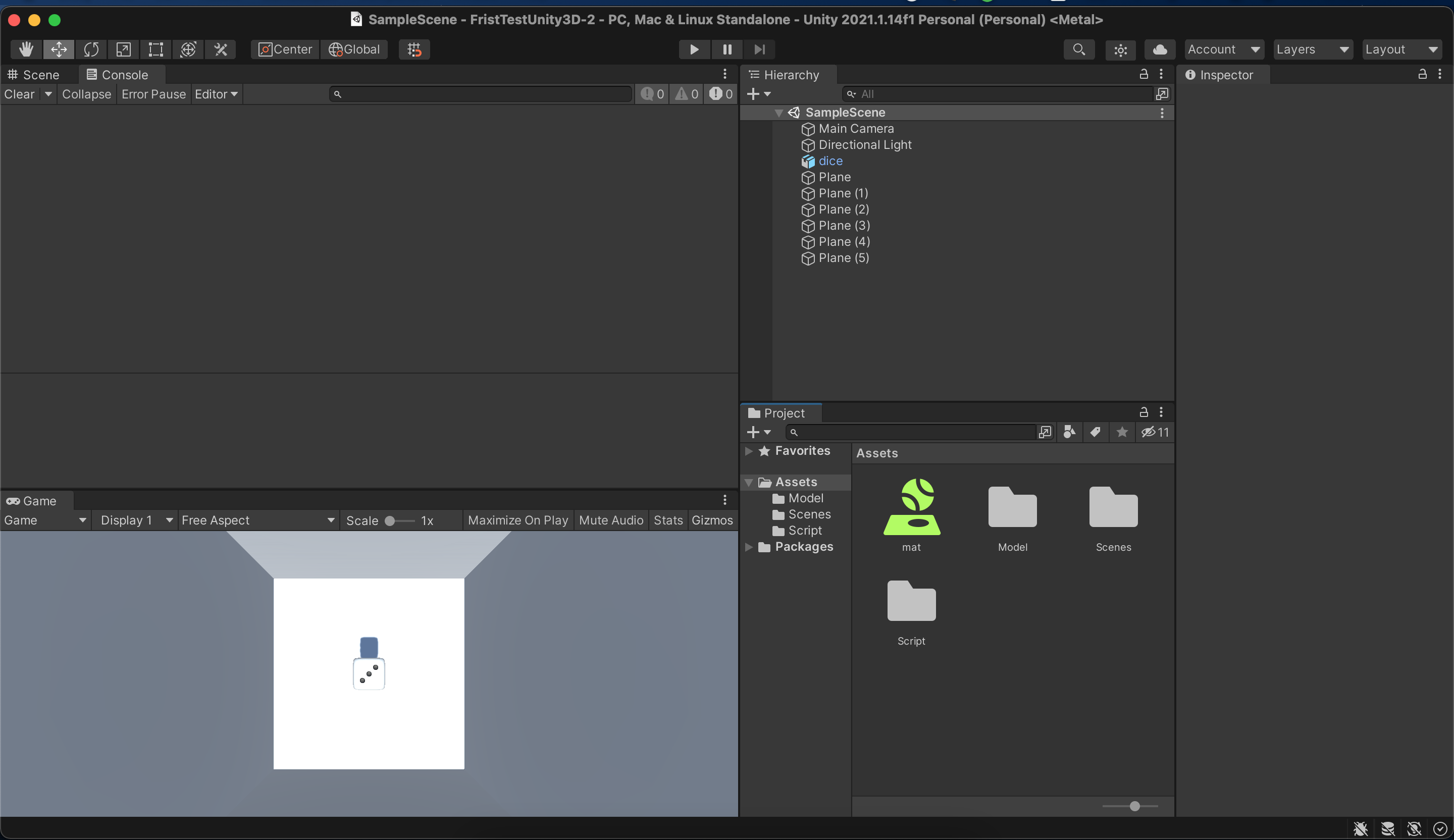This screenshot has height=840, width=1454.
Task: Click the Maximize On Play button
Action: pyautogui.click(x=517, y=520)
